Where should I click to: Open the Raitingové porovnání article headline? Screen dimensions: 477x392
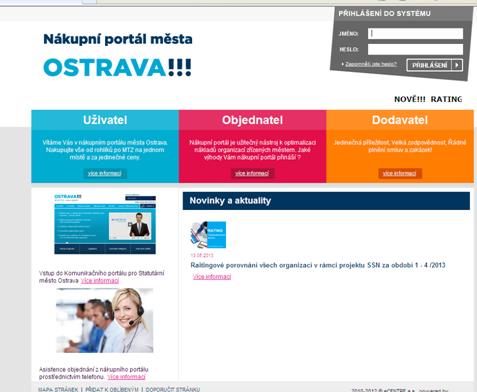(318, 265)
